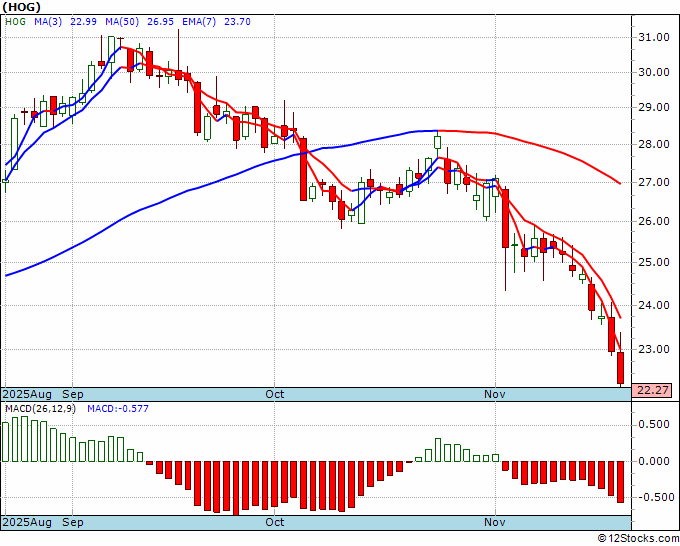Click the 24.00 price axis label
The image size is (680, 546).
654,305
